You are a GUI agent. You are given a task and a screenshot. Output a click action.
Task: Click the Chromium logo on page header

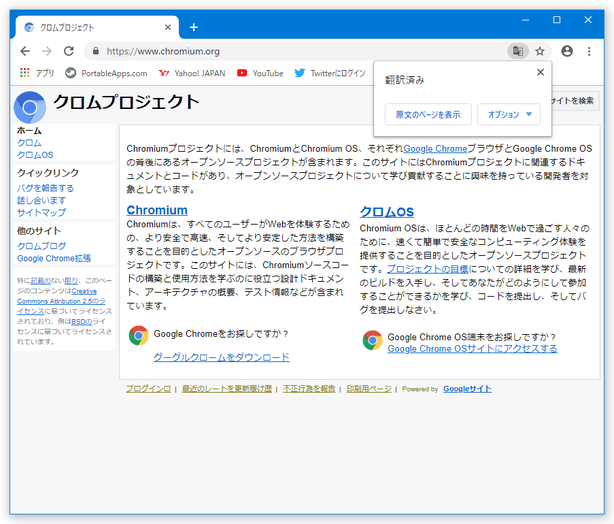click(x=30, y=107)
